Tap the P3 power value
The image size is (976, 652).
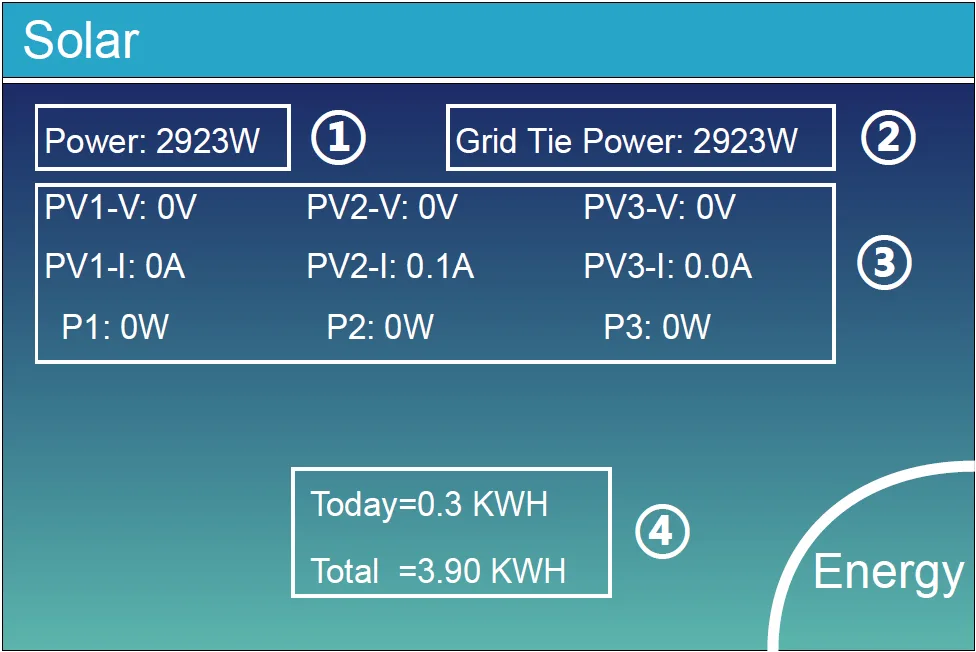pos(657,327)
